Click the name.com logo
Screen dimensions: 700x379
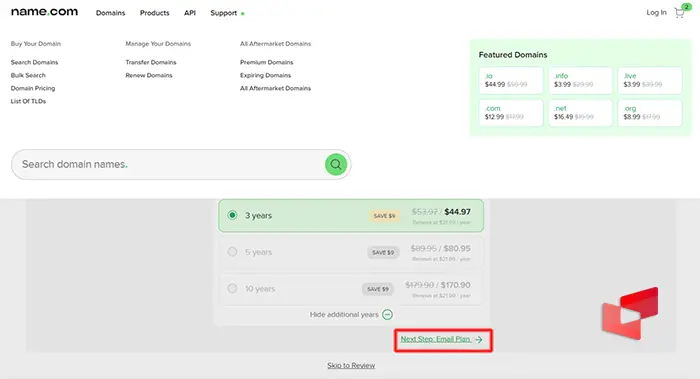click(44, 12)
